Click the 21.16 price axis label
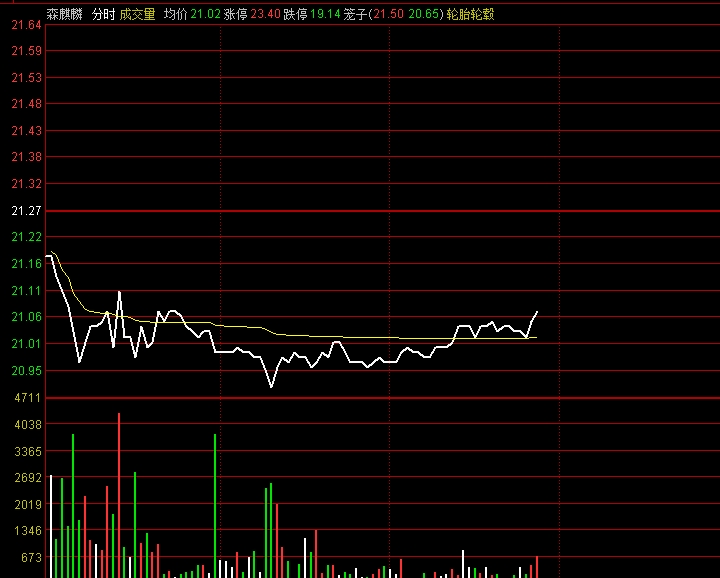This screenshot has width=720, height=578. click(x=26, y=264)
